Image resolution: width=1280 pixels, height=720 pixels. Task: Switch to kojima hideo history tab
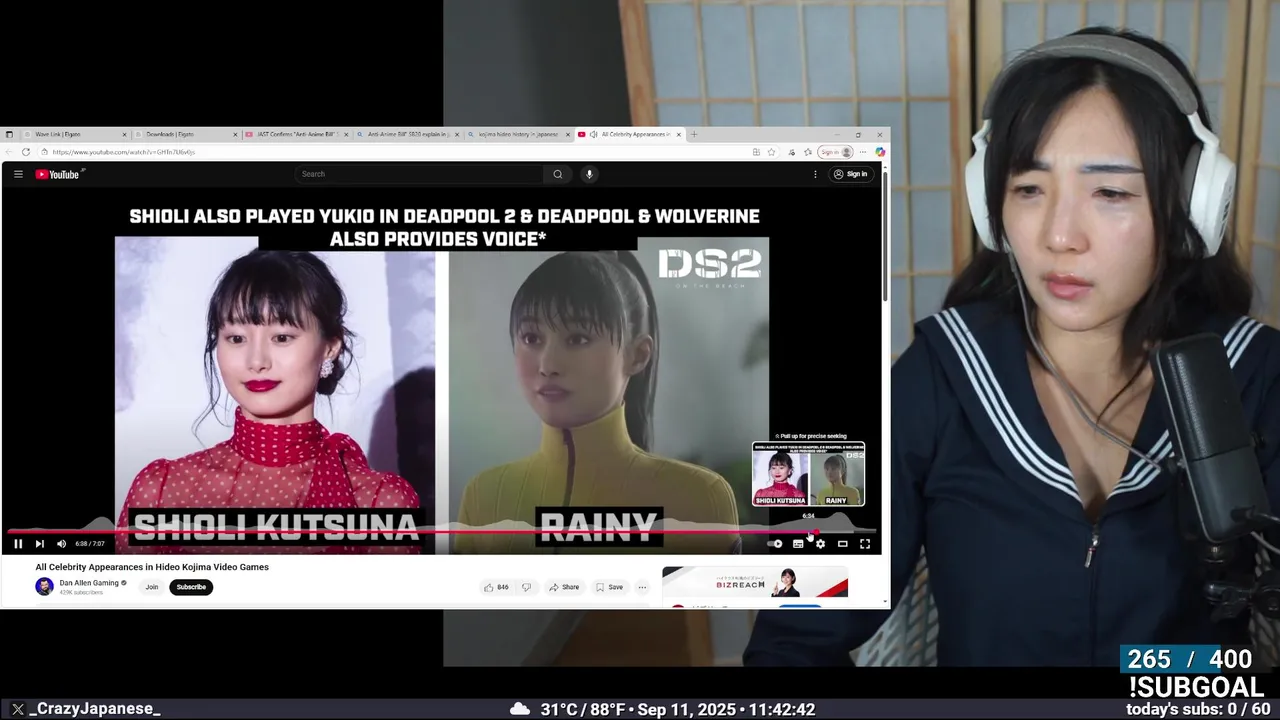coord(518,134)
